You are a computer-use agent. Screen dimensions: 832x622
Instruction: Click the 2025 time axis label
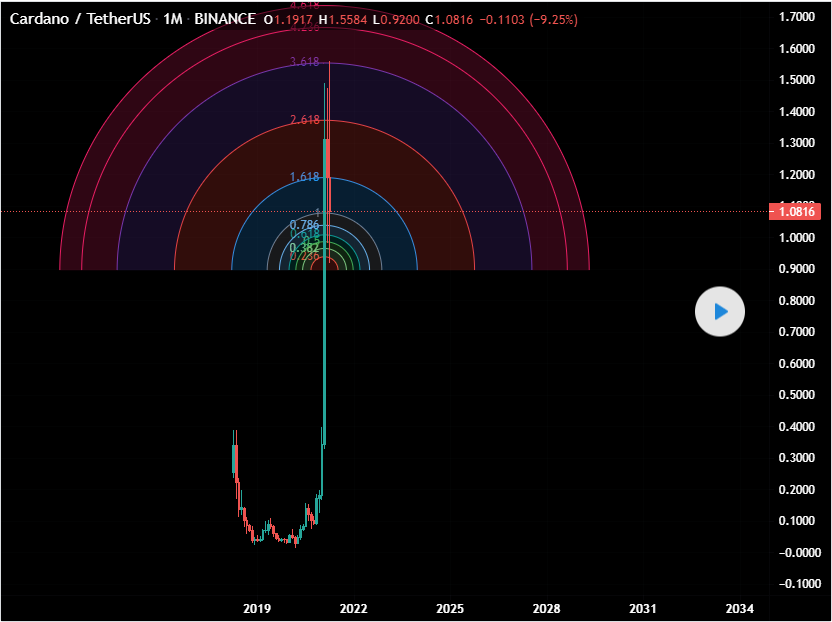tap(450, 608)
